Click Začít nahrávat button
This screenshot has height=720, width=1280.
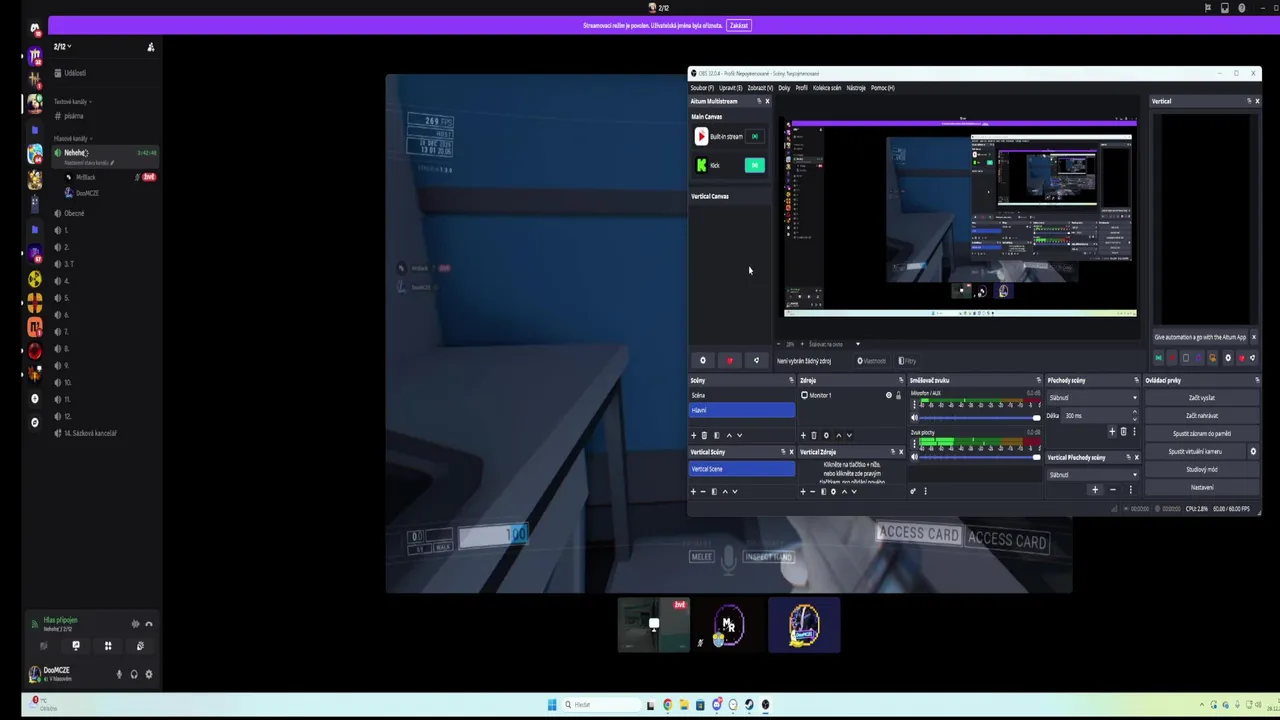click(x=1202, y=416)
